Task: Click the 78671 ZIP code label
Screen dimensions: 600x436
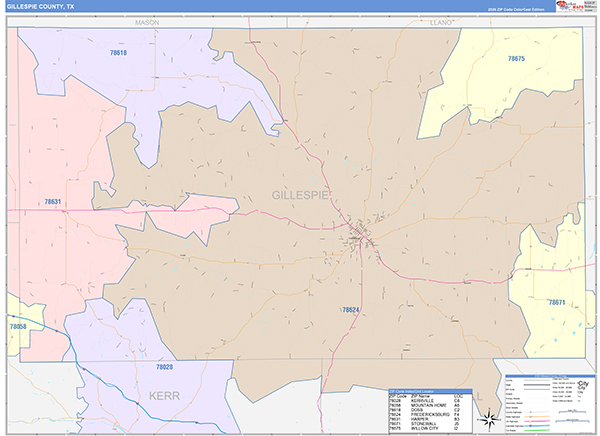Action: [557, 302]
